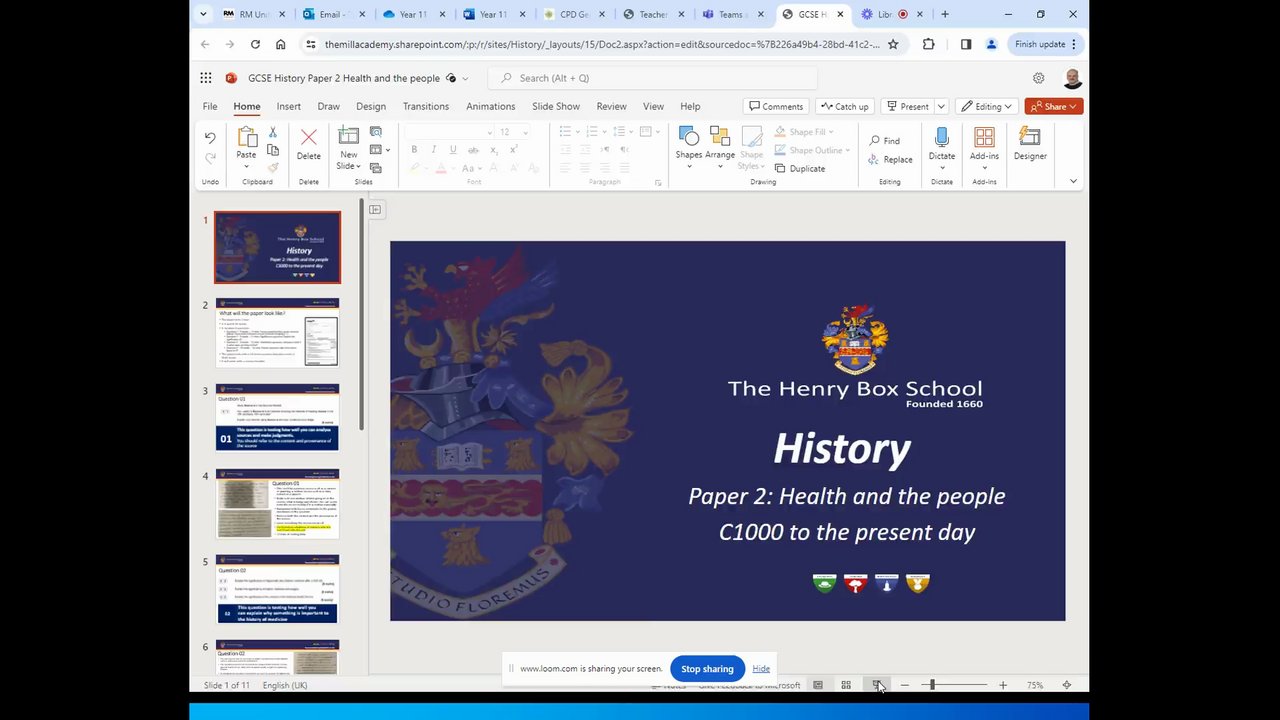Toggle the browser side panel

(966, 44)
